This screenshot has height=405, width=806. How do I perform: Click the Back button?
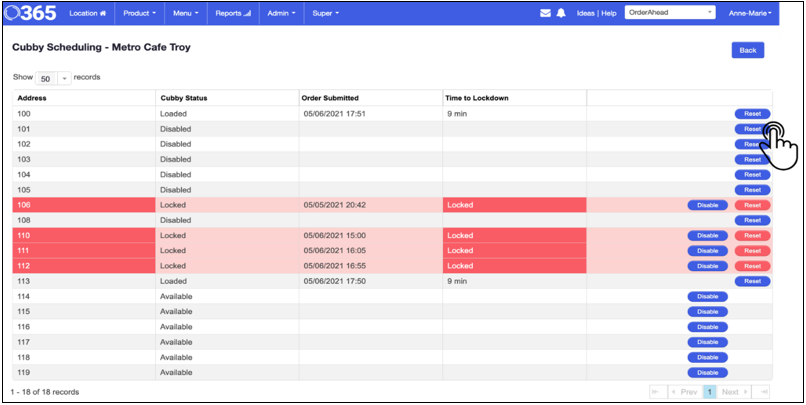748,50
